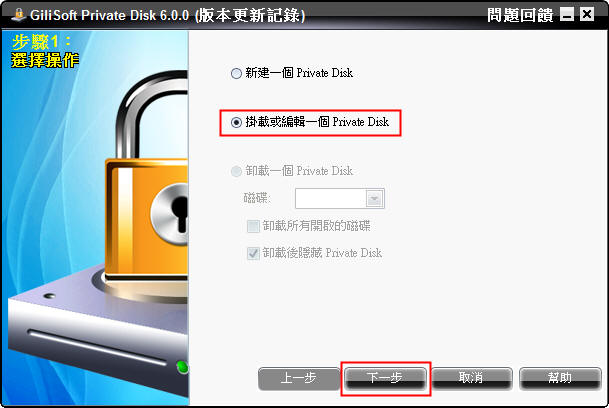Click the GiliSoft lock icon in title bar
The height and width of the screenshot is (408, 609).
click(18, 14)
